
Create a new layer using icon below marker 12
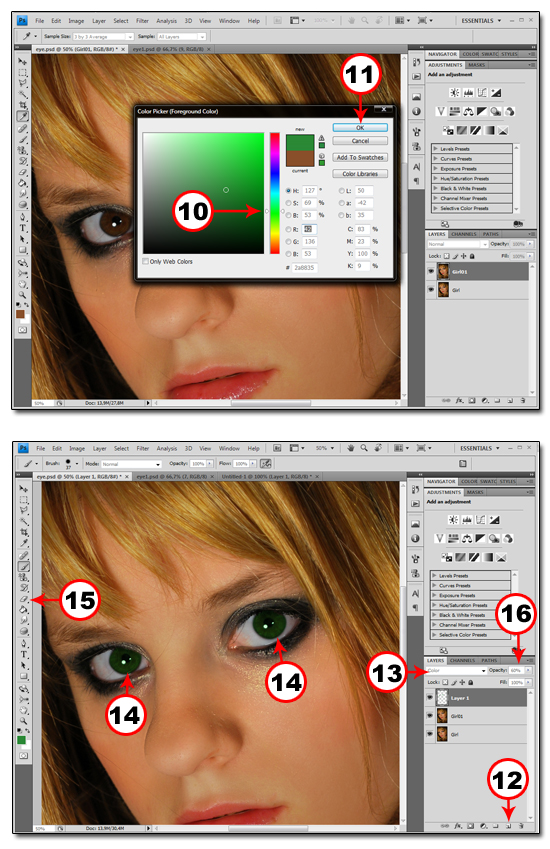click(x=509, y=826)
